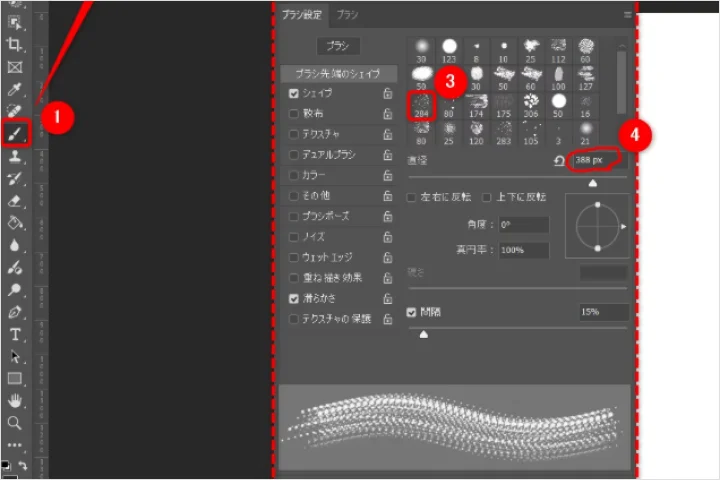Toggle lock icon on 滑らかさ row
The image size is (720, 480).
pos(388,299)
